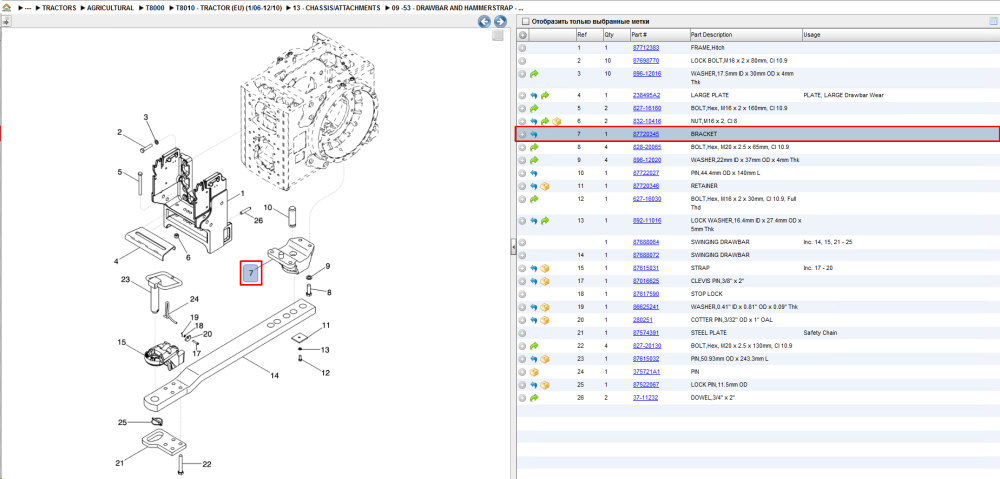
Task: Click the blue arrow icon on CLEVIS PIN row
Action: (534, 281)
